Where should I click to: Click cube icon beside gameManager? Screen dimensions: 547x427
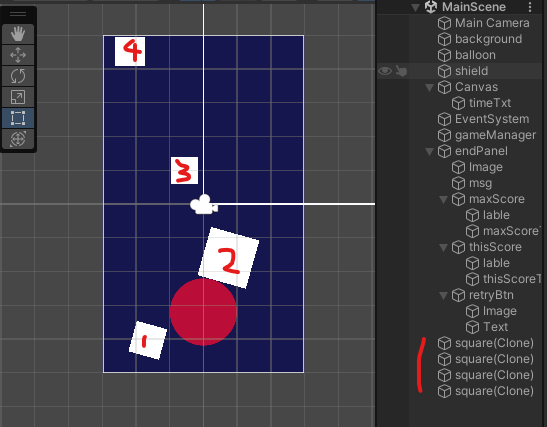coord(444,135)
